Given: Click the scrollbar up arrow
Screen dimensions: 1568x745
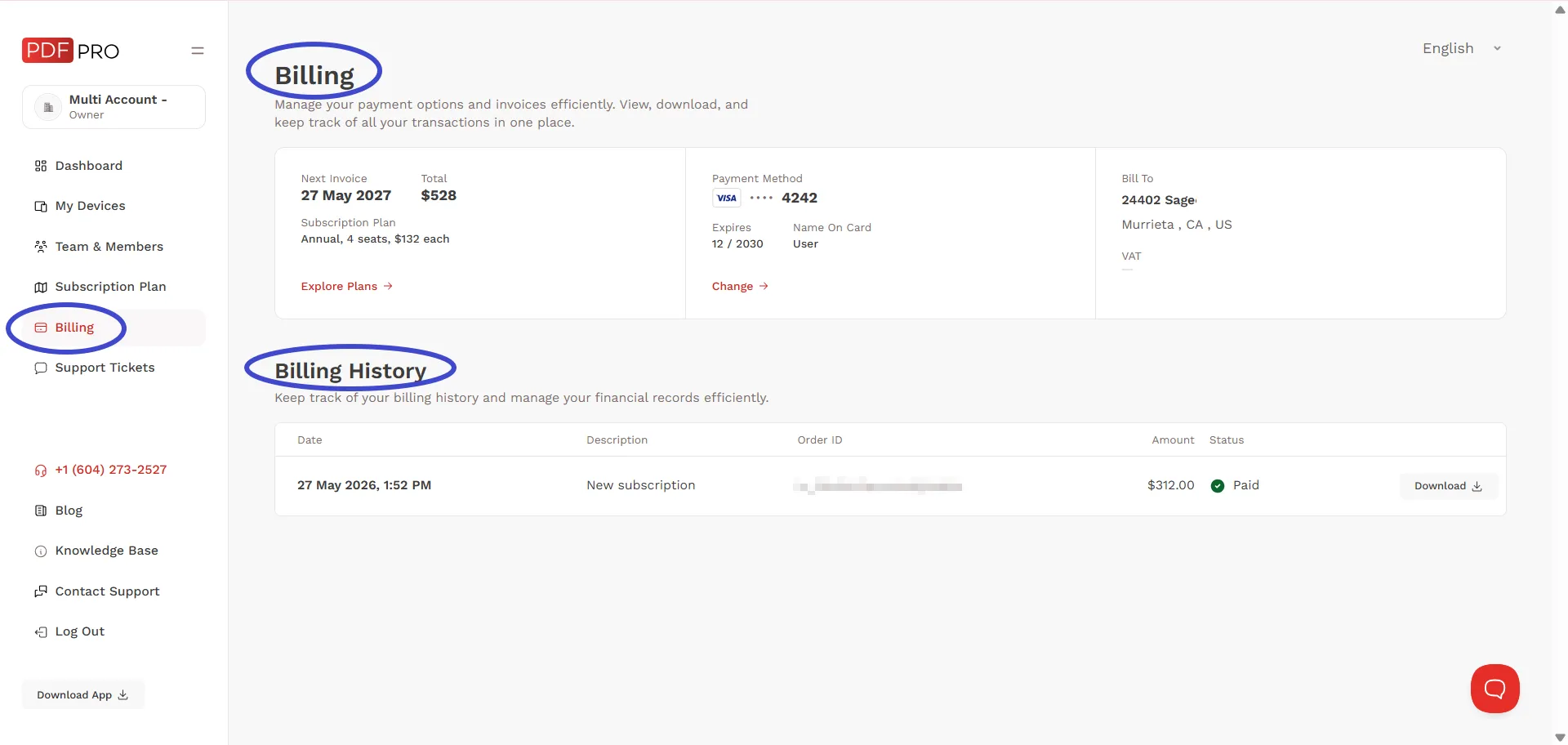Looking at the screenshot, I should (1560, 10).
